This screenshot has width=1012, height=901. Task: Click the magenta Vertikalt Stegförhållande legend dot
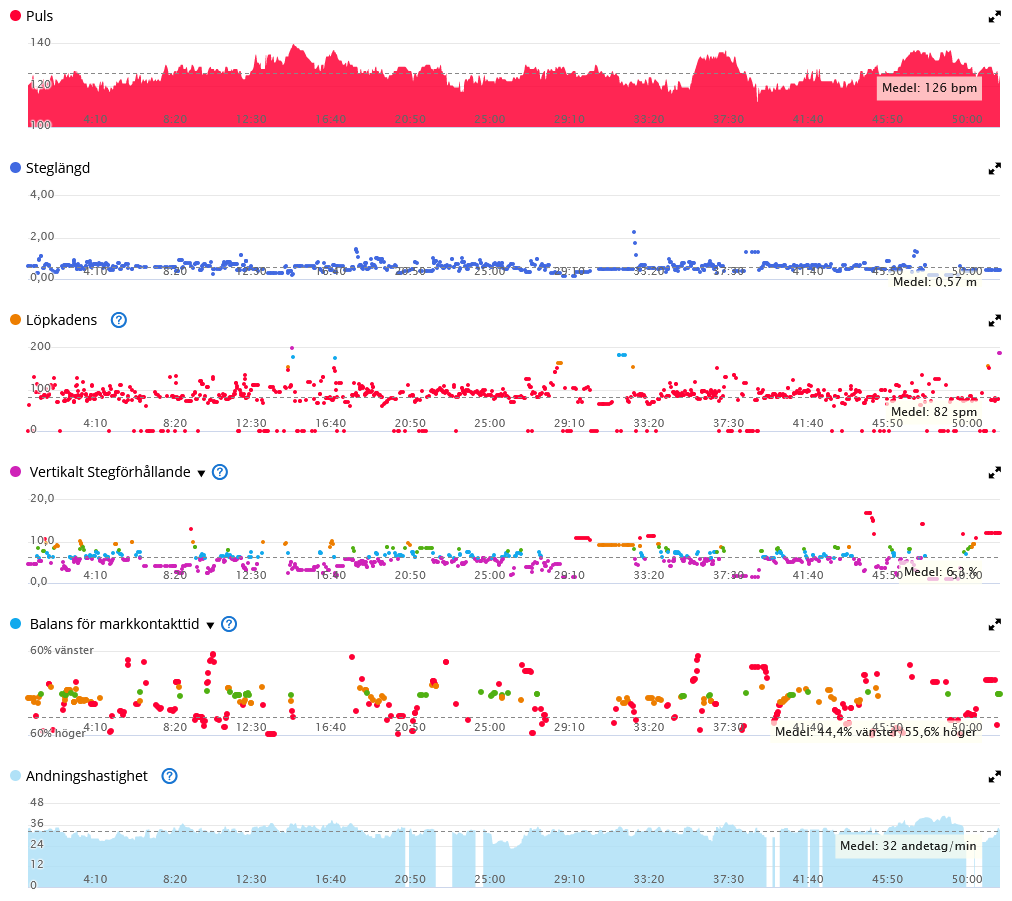pos(15,472)
